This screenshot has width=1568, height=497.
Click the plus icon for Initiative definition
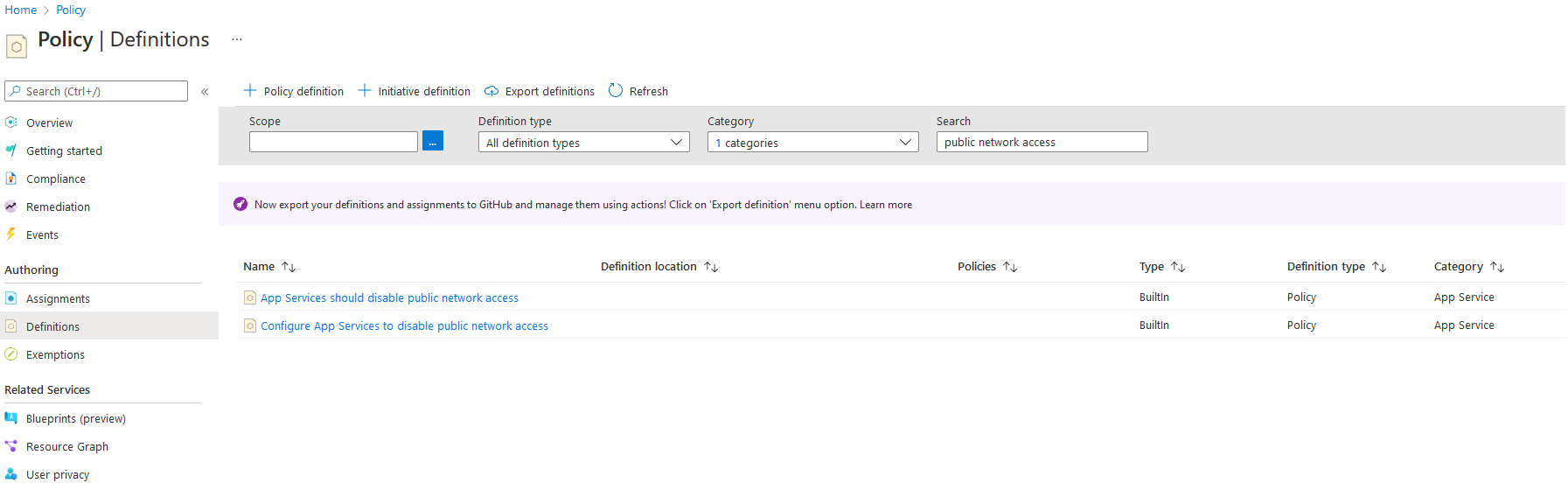(x=365, y=90)
